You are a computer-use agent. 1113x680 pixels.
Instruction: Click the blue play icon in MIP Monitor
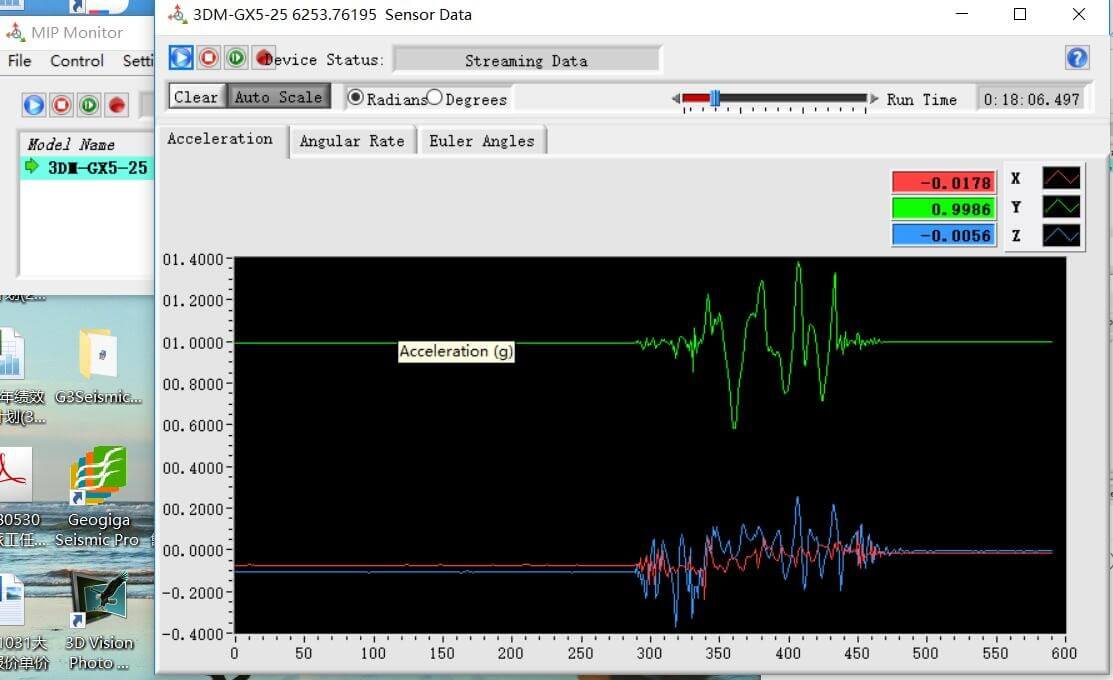click(x=34, y=104)
